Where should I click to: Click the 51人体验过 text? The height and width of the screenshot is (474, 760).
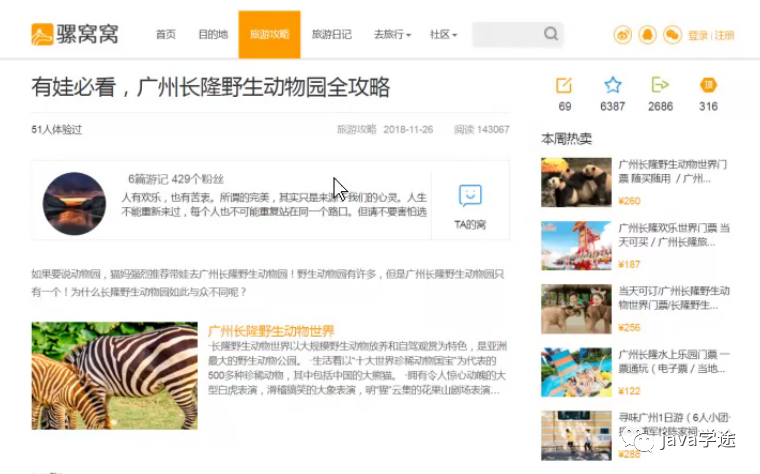pos(57,129)
